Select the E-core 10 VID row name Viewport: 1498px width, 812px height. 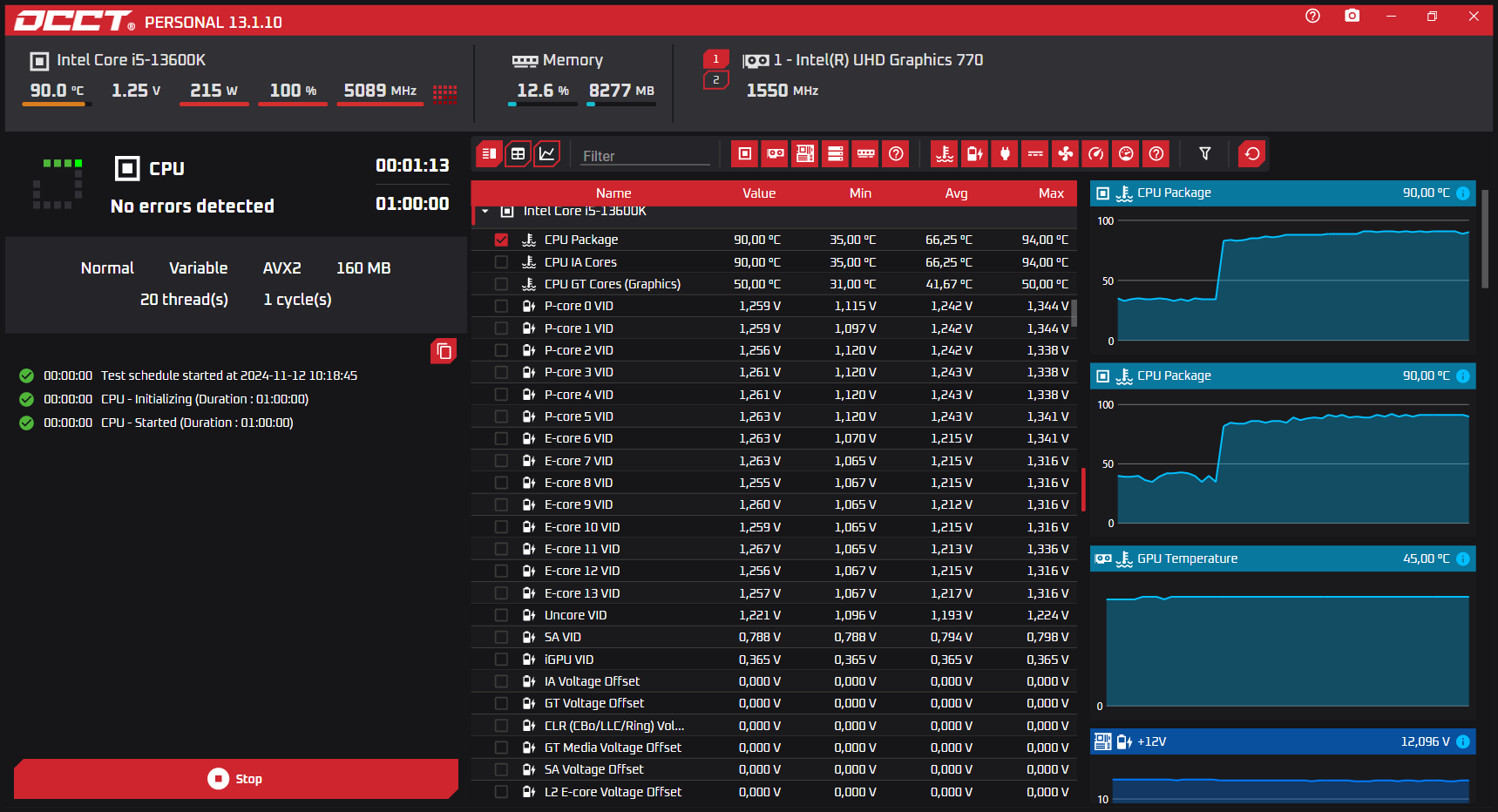[x=582, y=527]
